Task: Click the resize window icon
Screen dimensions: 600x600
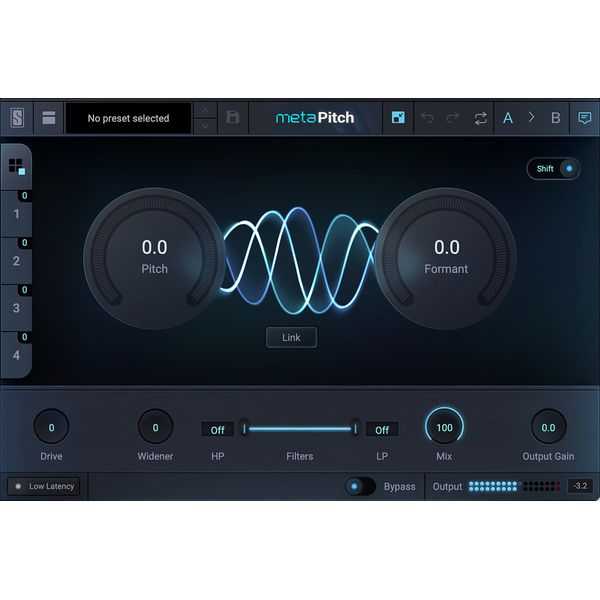Action: pyautogui.click(x=398, y=117)
